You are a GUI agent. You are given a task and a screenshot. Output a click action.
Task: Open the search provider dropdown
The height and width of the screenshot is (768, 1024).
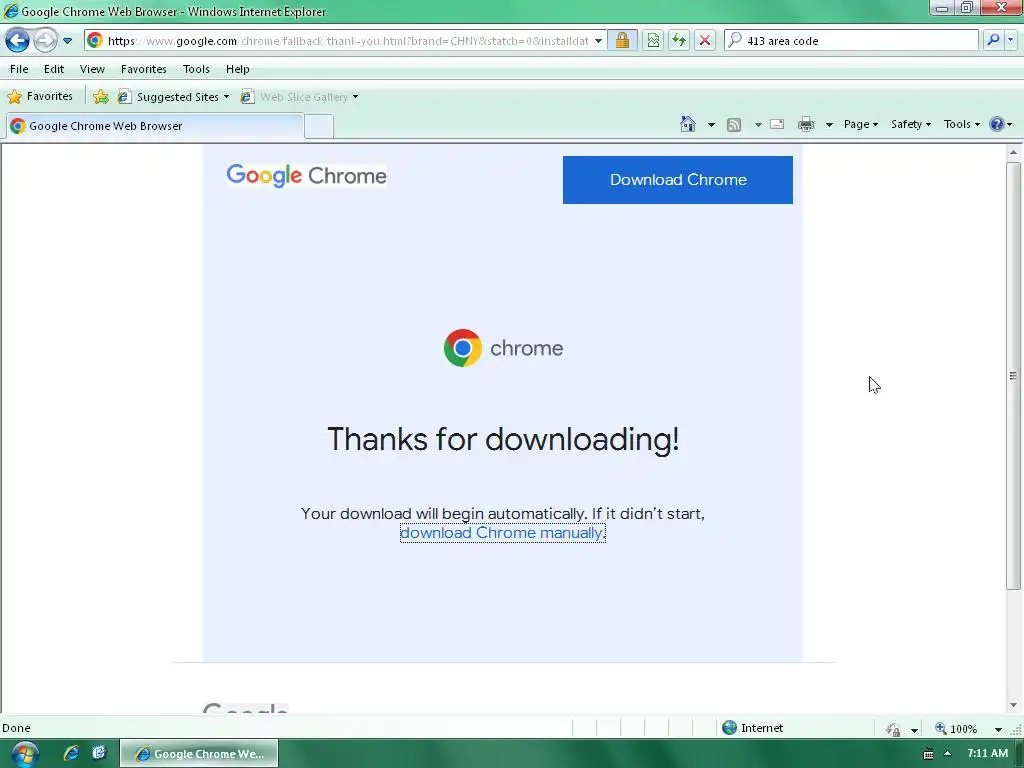coord(1010,40)
